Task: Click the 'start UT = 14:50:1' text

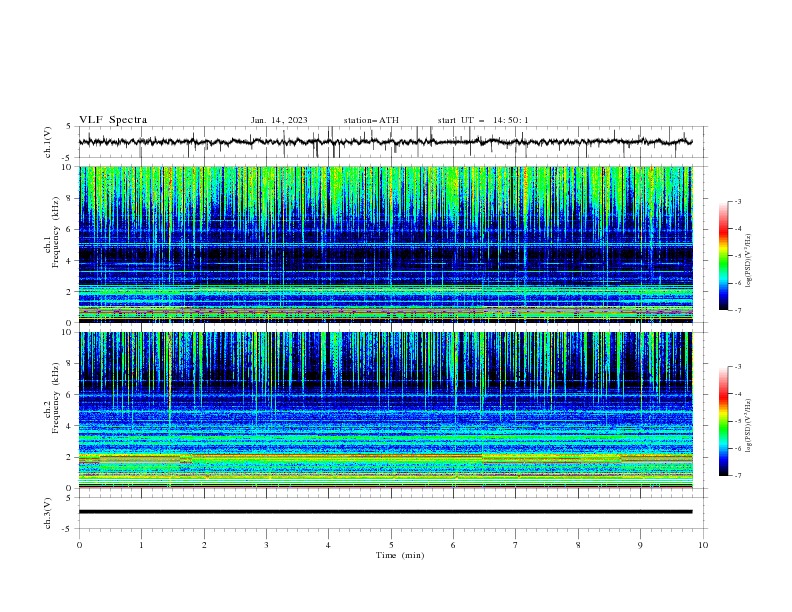Action: 483,120
